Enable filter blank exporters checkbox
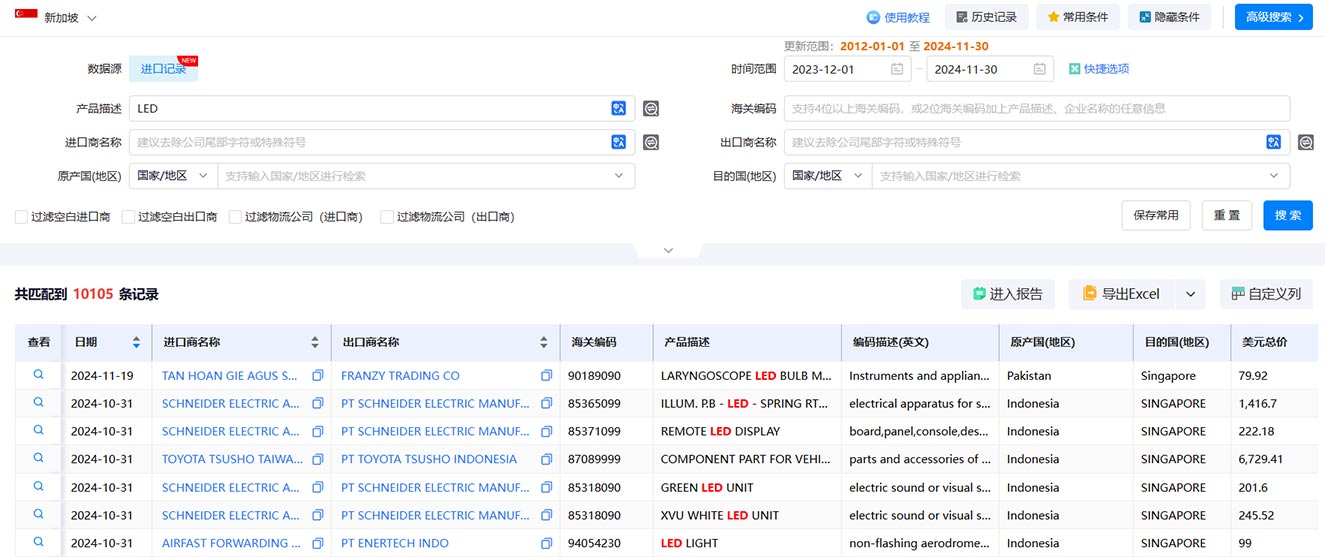The width and height of the screenshot is (1325, 557). 128,217
